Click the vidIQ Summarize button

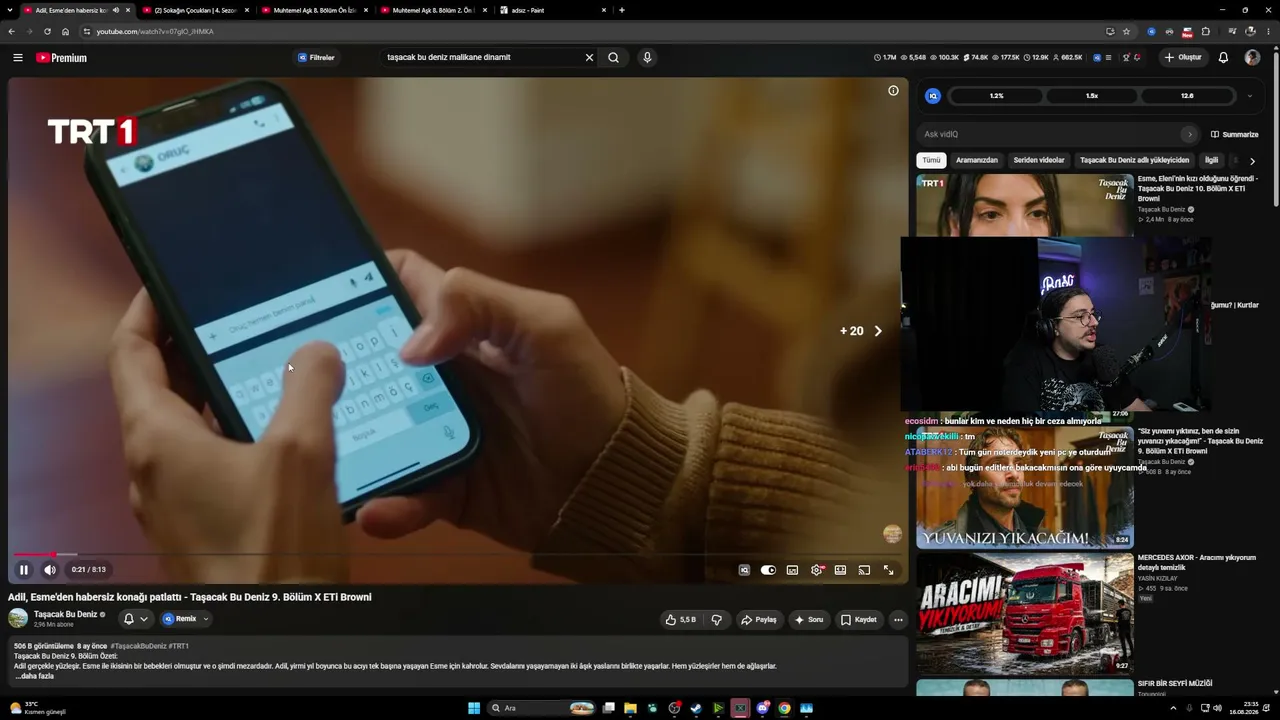[x=1235, y=134]
